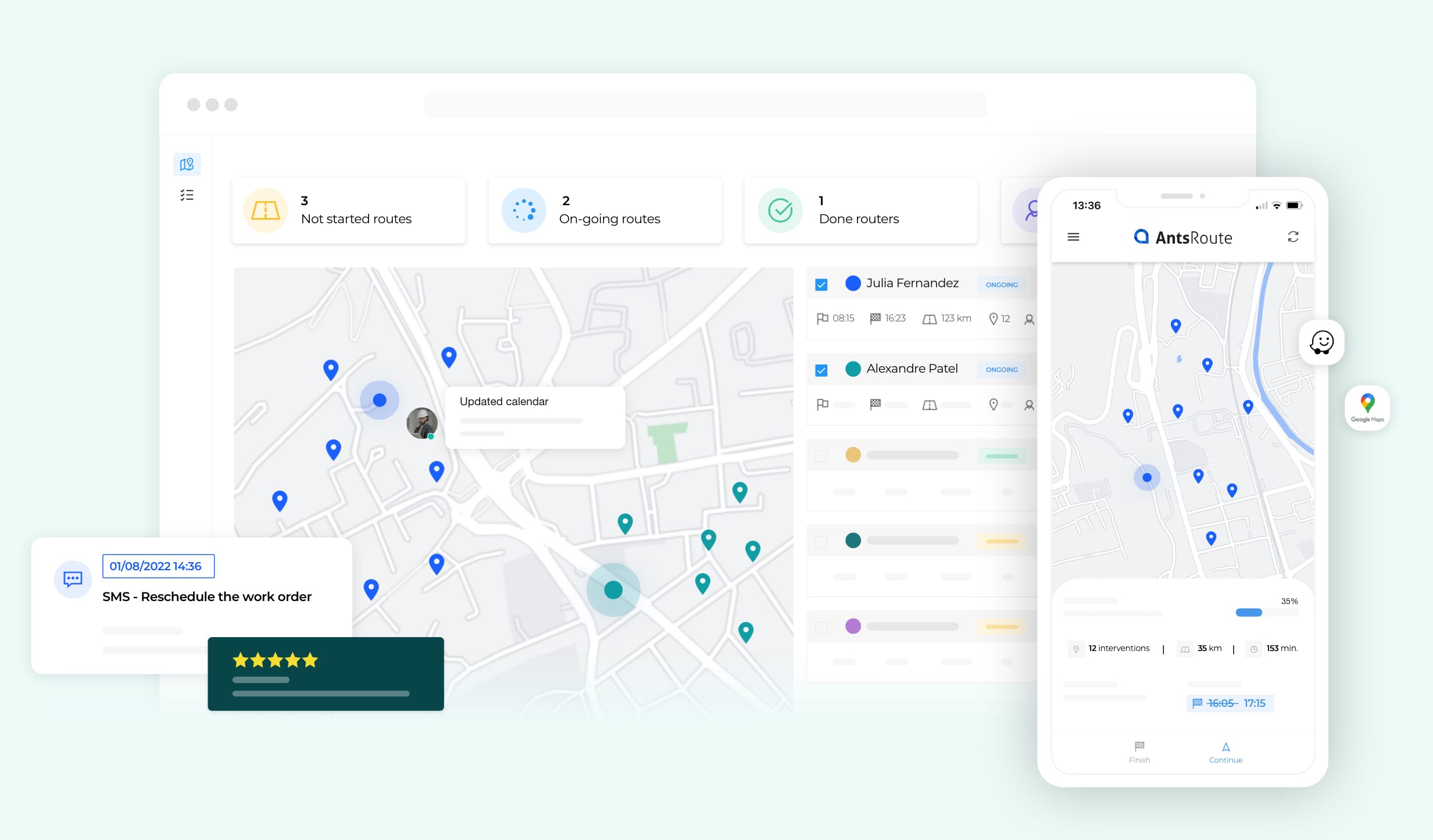Viewport: 1433px width, 840px height.
Task: Tap the 153 min clock icon on phone
Action: click(x=1254, y=649)
